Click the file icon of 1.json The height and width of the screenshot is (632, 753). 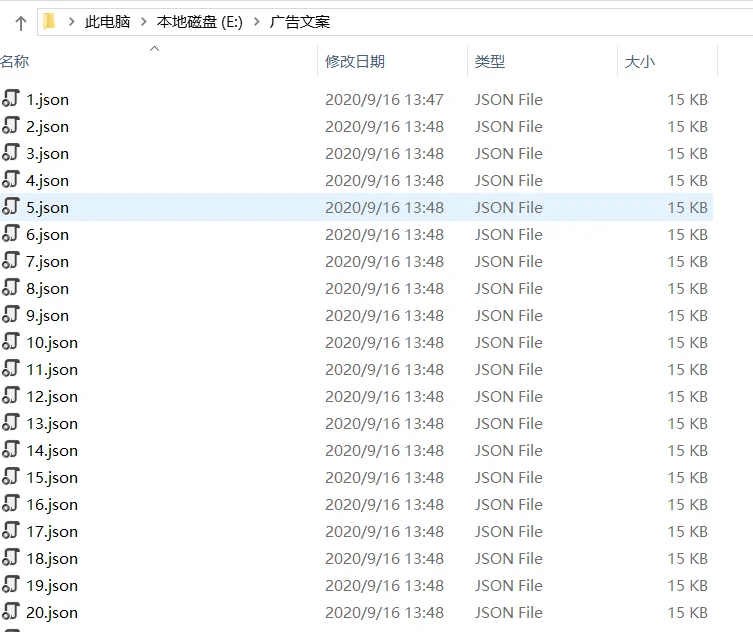11,98
